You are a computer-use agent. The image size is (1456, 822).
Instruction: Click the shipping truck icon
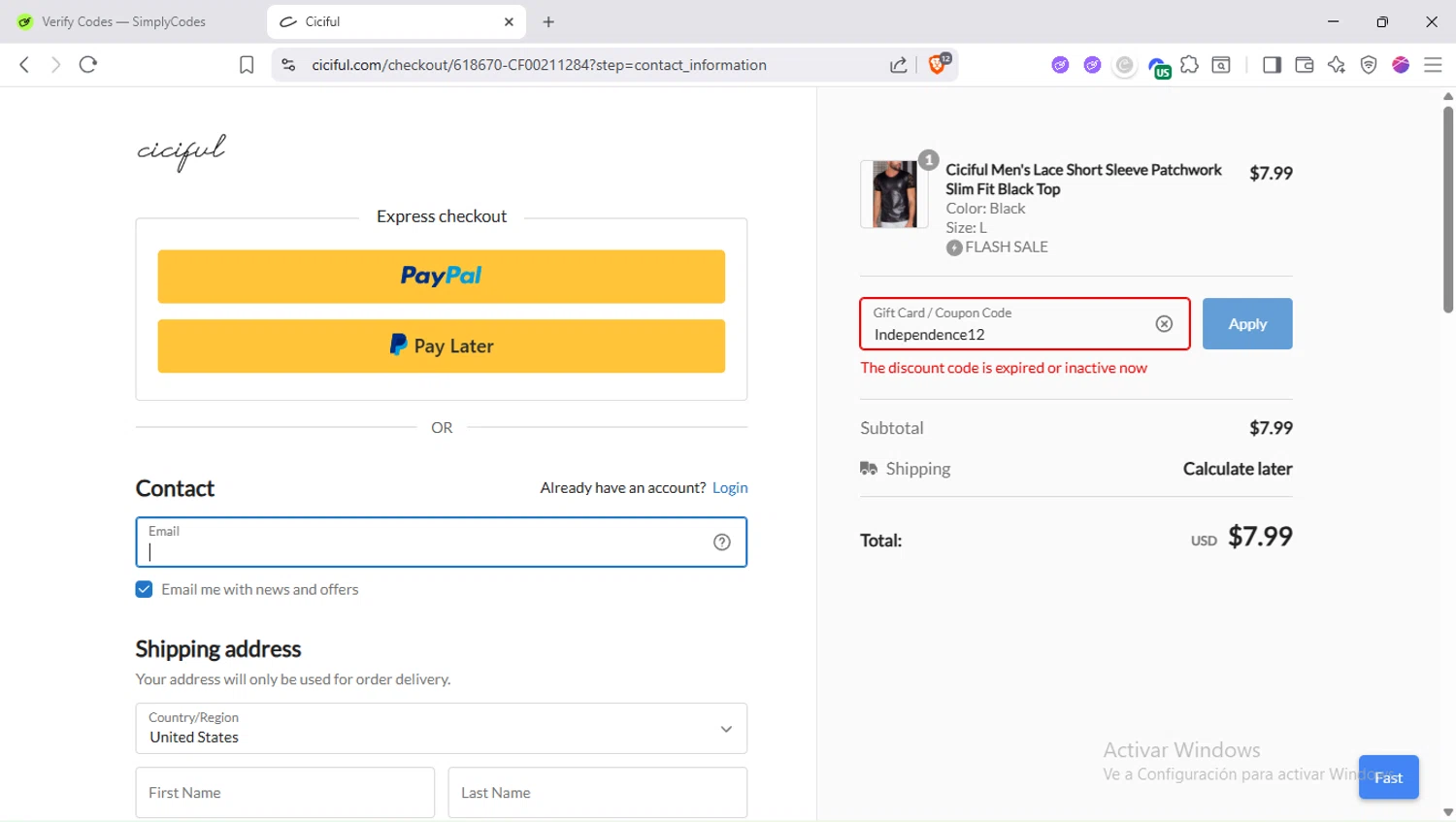coord(869,469)
